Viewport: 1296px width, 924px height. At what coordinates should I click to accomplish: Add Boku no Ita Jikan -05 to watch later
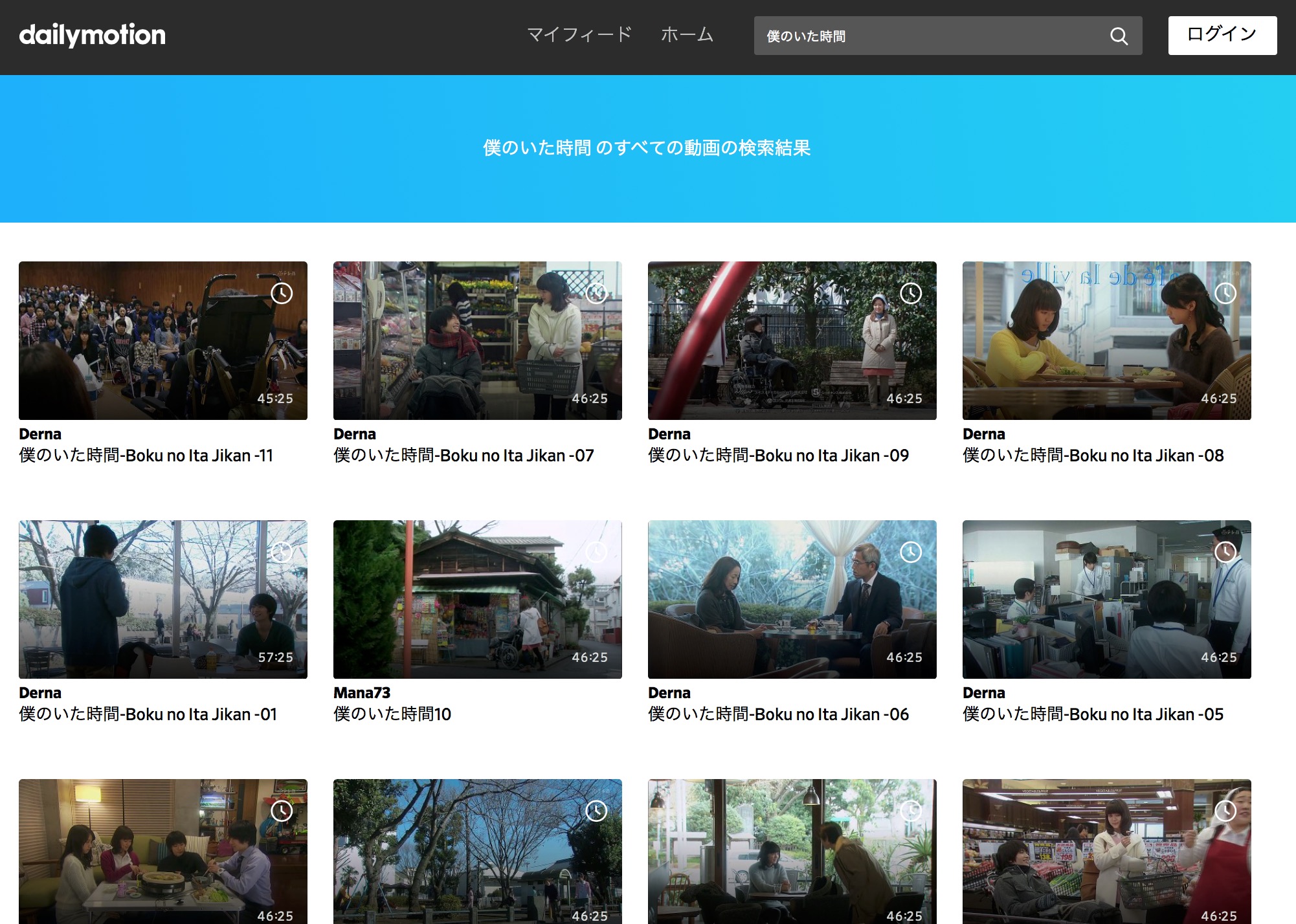click(1225, 553)
